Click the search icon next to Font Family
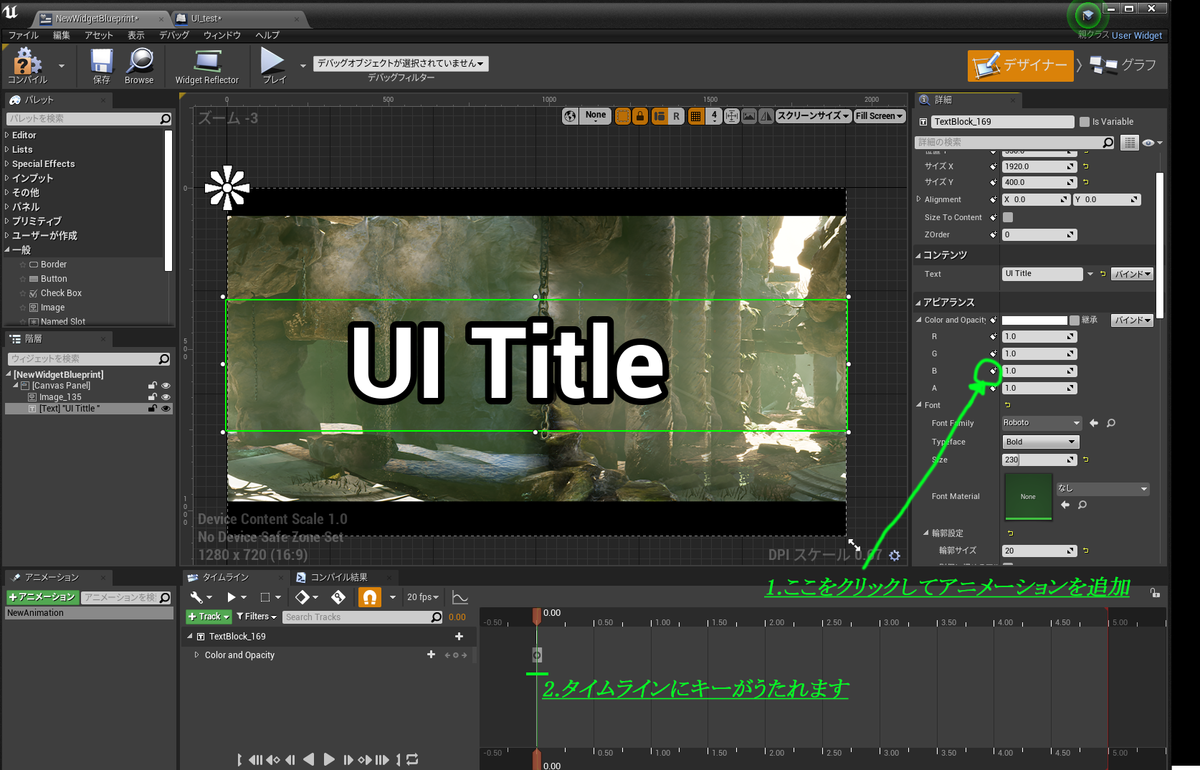Screen dimensions: 1200x770 pos(1111,423)
